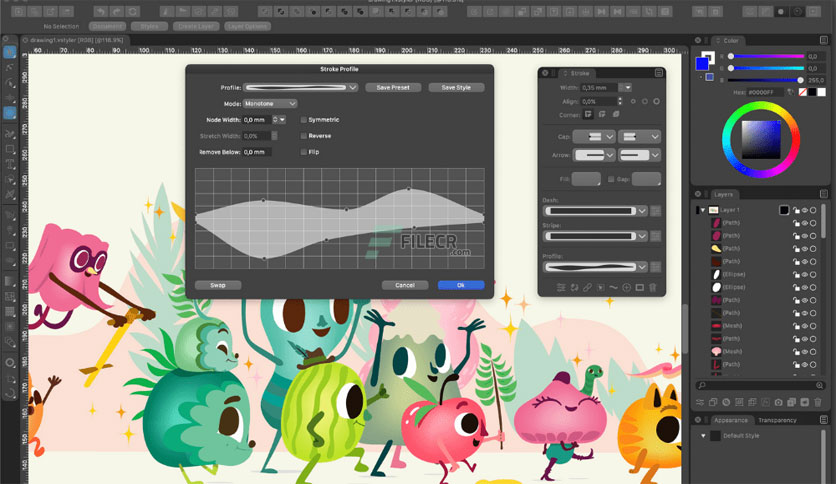
Task: Click the circled plus icon in Stroke panel
Action: [x=626, y=288]
